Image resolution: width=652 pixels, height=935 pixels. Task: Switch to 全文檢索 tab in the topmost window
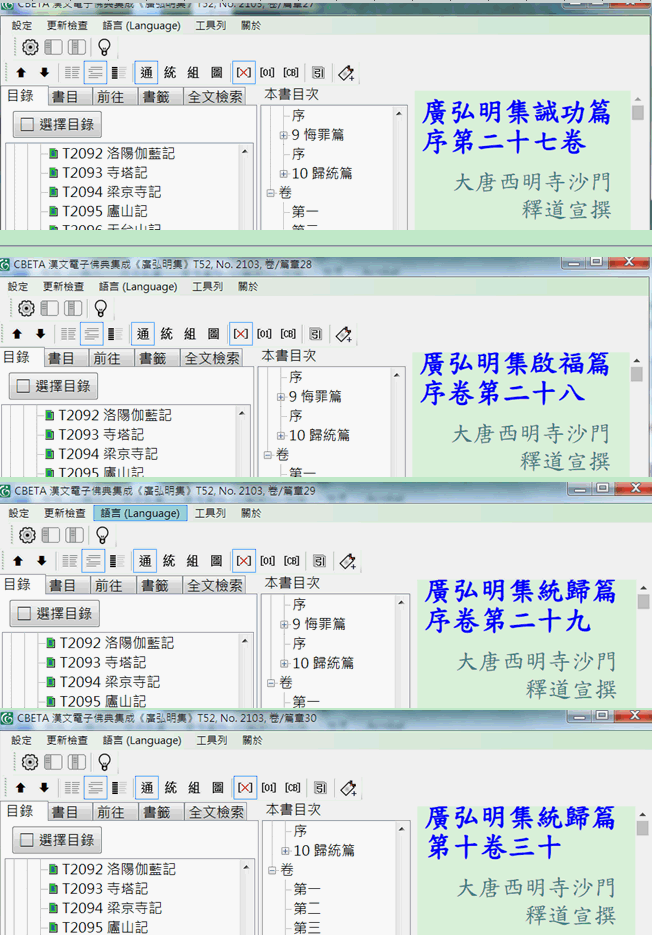[214, 97]
